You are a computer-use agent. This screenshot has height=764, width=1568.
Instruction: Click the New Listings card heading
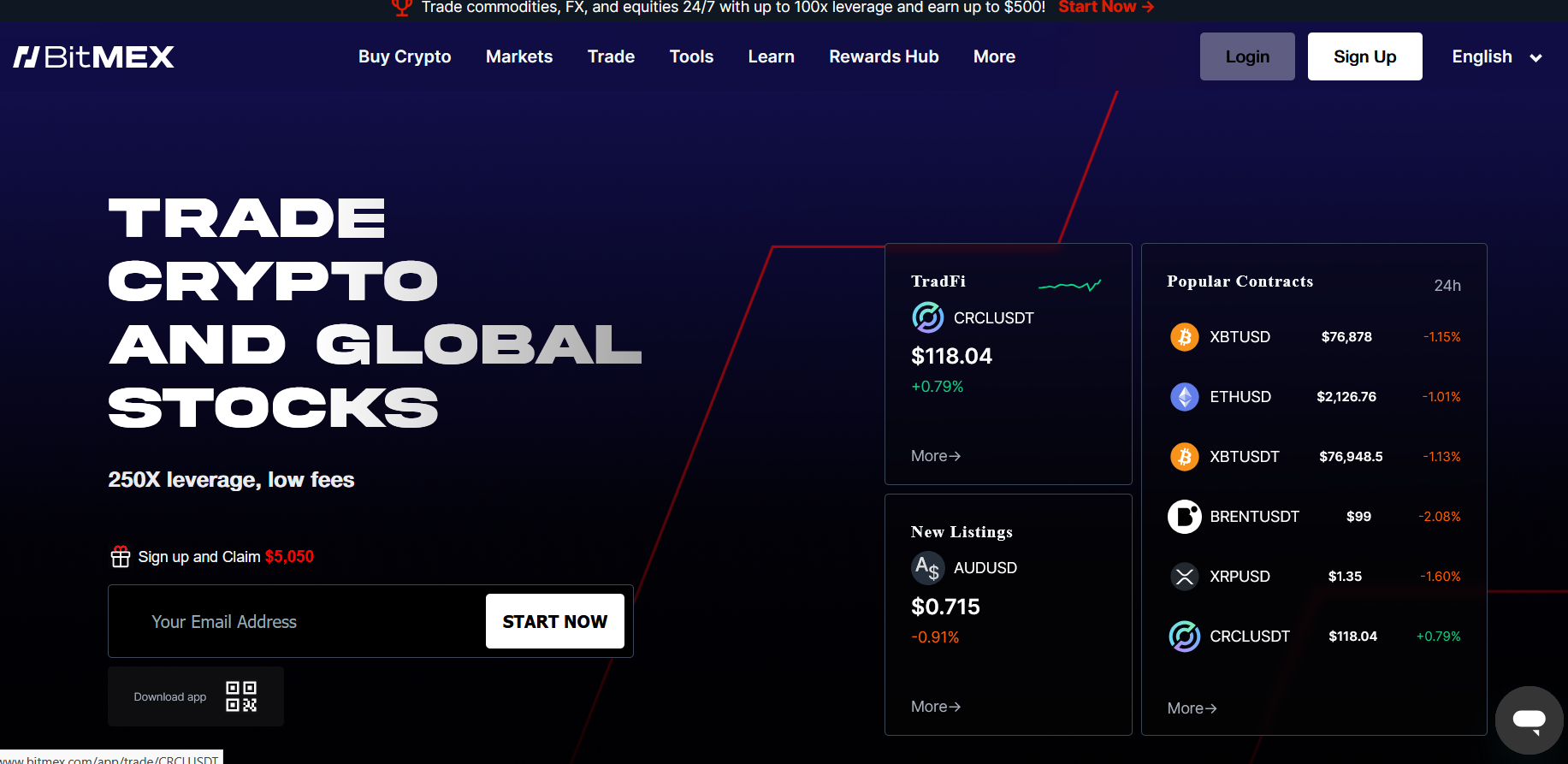962,532
